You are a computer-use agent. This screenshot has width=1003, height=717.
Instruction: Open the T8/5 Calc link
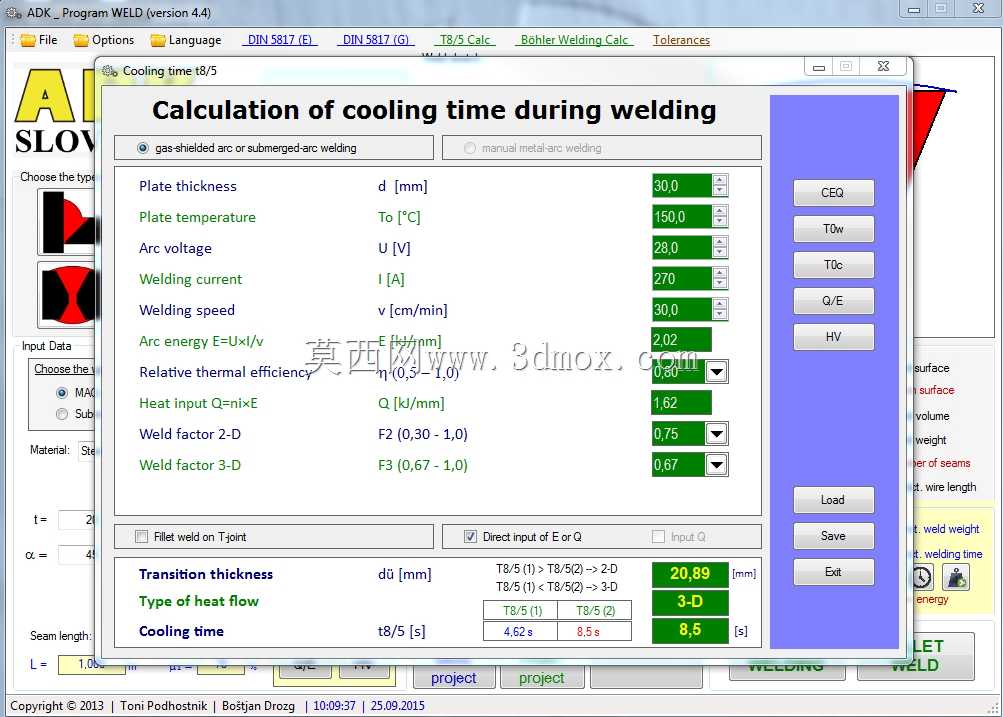[464, 40]
